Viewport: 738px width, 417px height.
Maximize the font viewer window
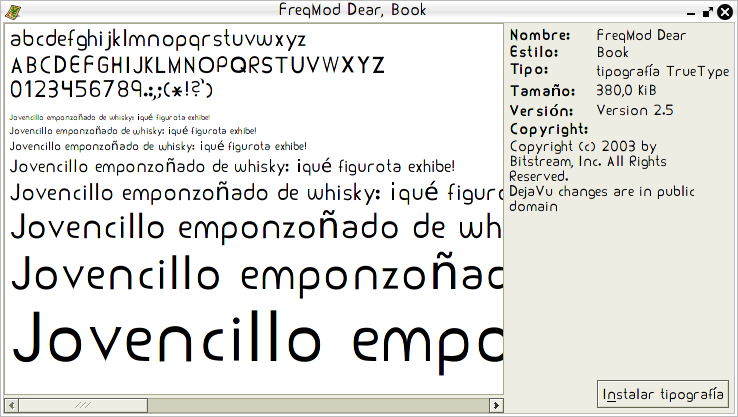tap(707, 12)
